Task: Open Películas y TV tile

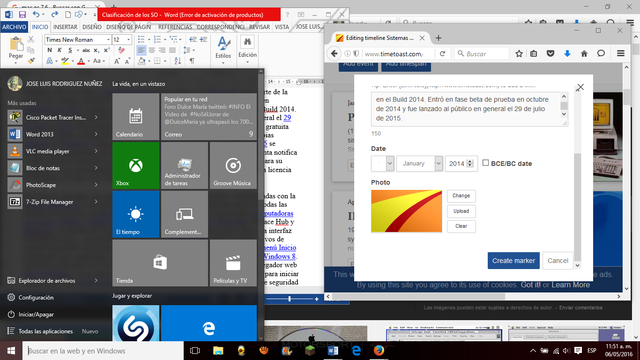Action: pyautogui.click(x=233, y=263)
